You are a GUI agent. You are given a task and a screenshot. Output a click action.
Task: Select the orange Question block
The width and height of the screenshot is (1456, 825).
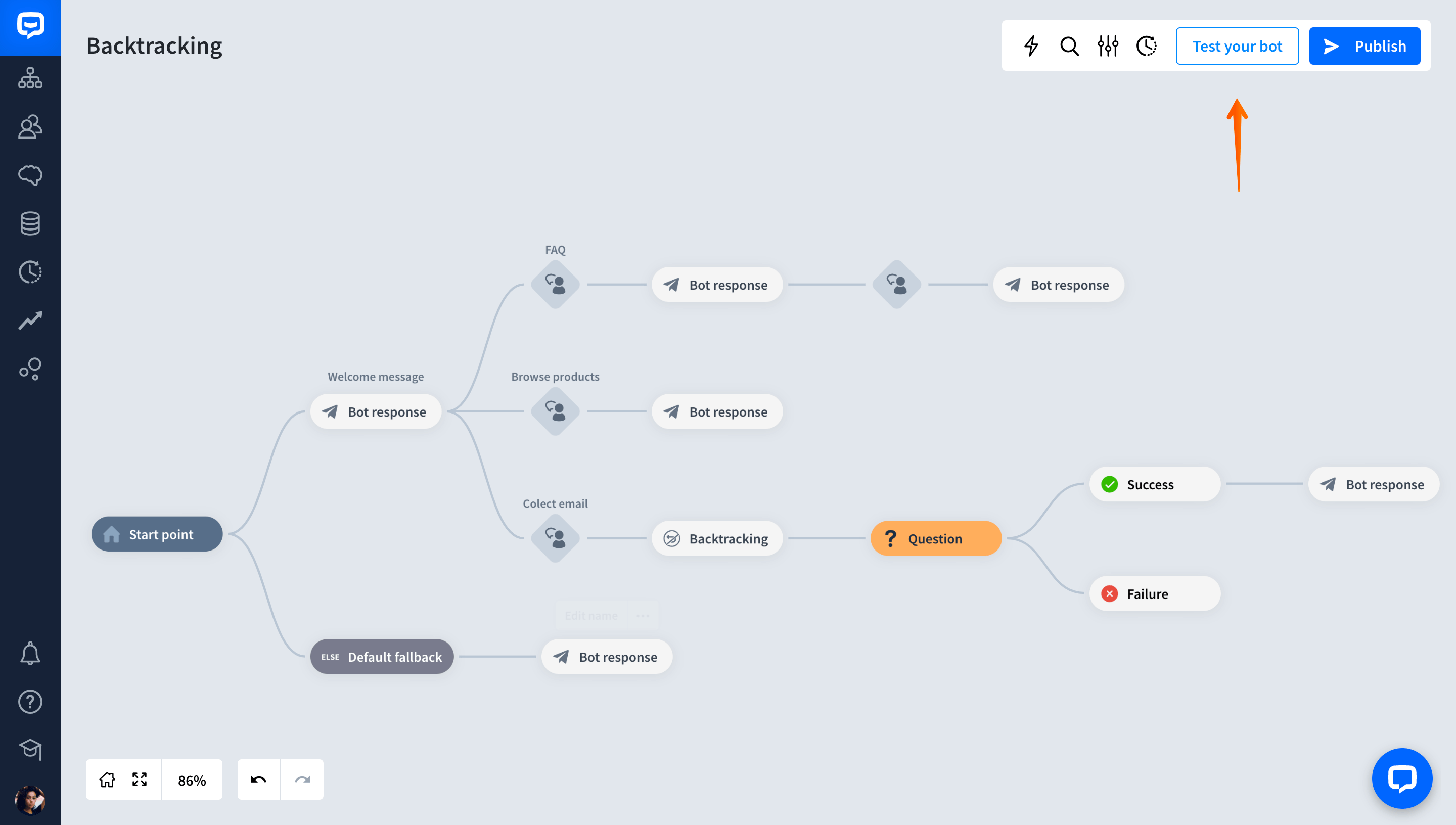[x=935, y=538]
